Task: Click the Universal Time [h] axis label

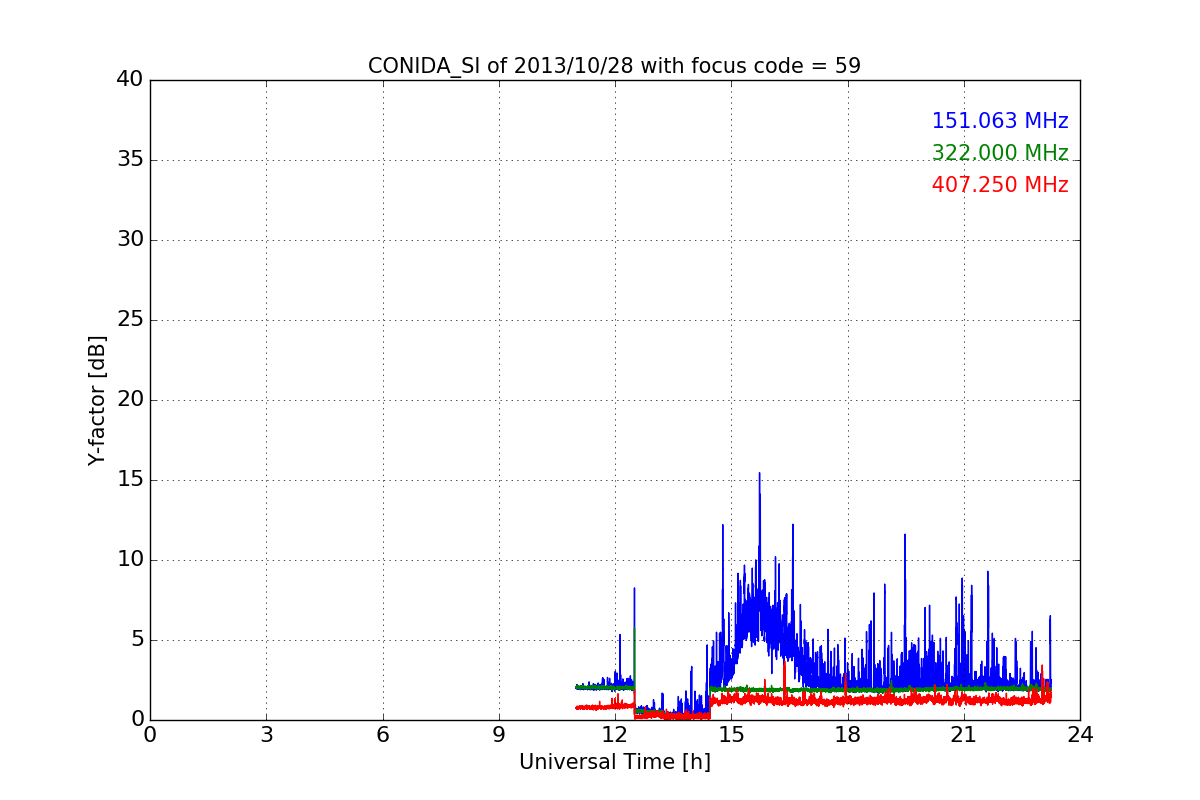Action: pyautogui.click(x=614, y=762)
